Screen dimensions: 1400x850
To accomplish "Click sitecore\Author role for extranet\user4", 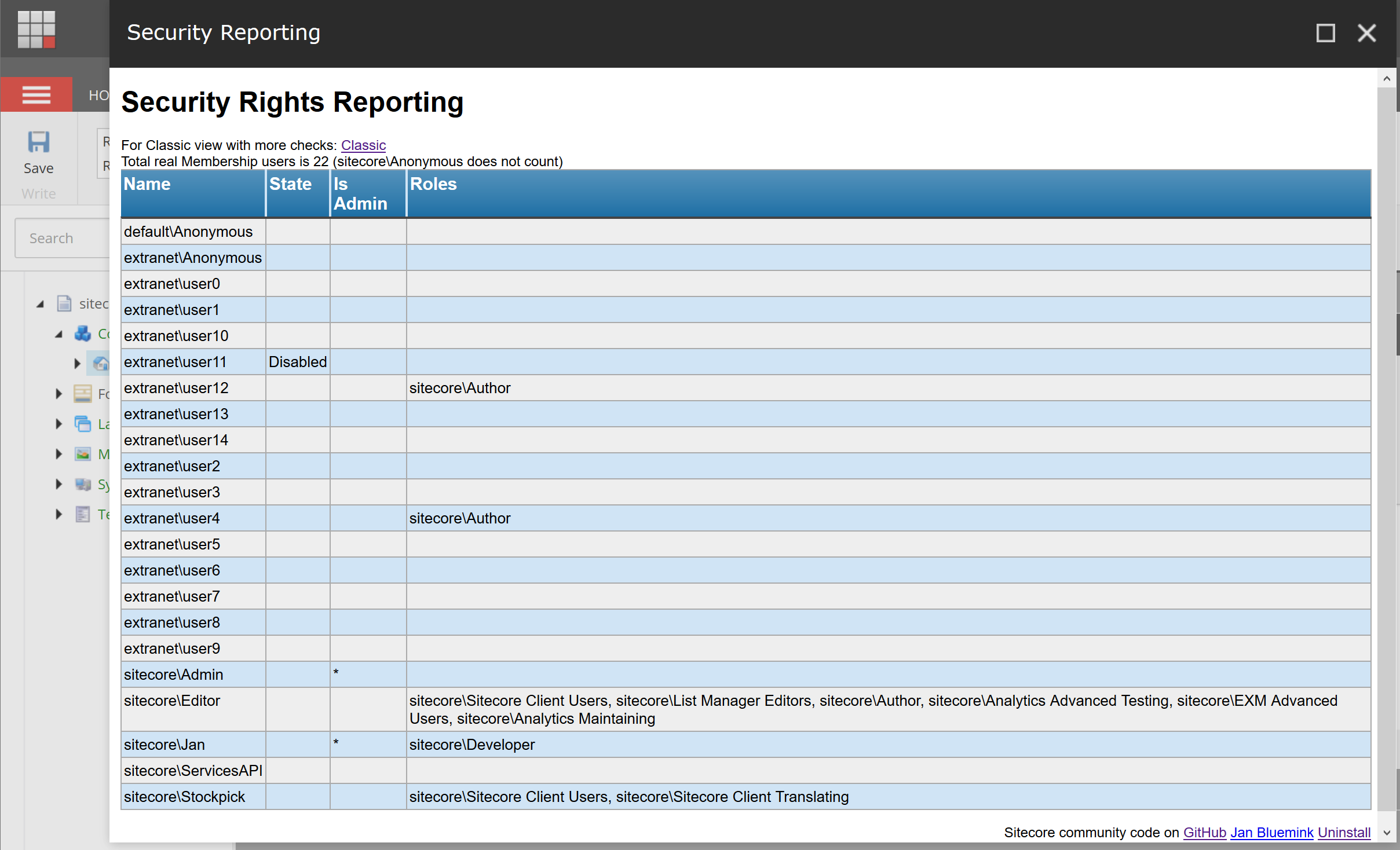I will pyautogui.click(x=460, y=518).
